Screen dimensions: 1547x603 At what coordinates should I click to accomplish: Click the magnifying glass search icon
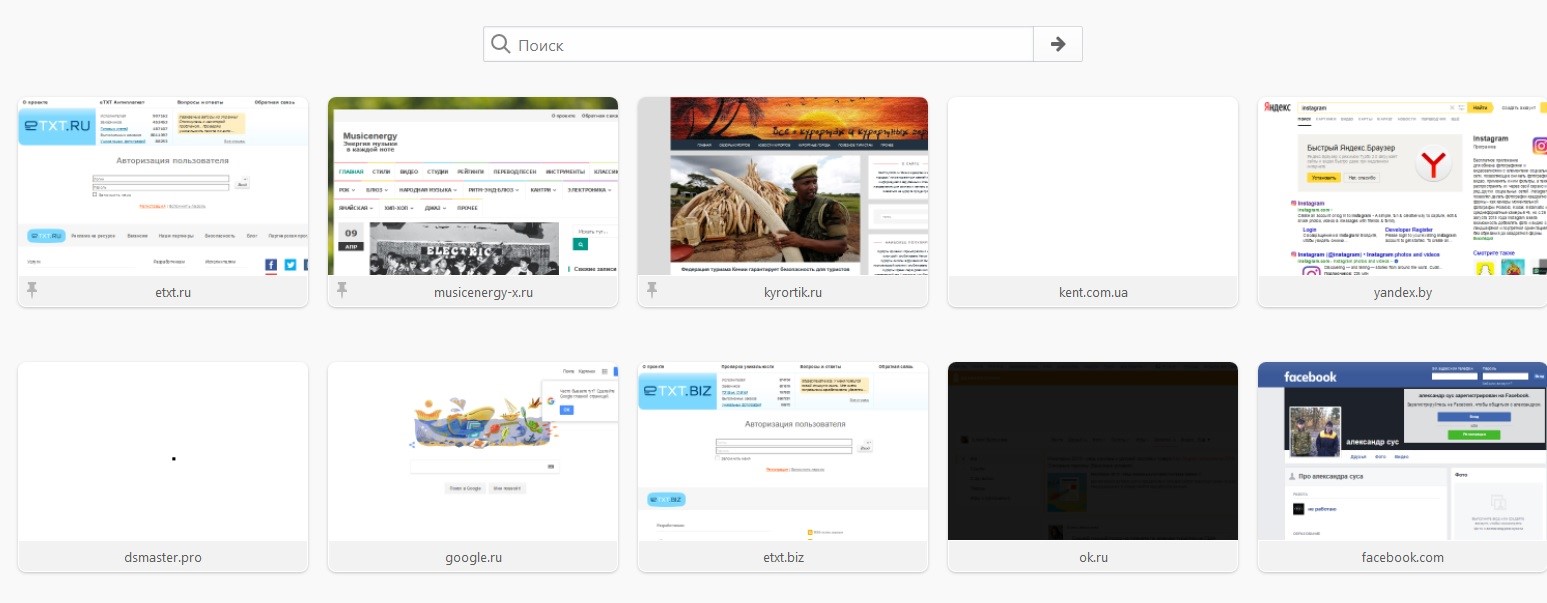coord(501,45)
